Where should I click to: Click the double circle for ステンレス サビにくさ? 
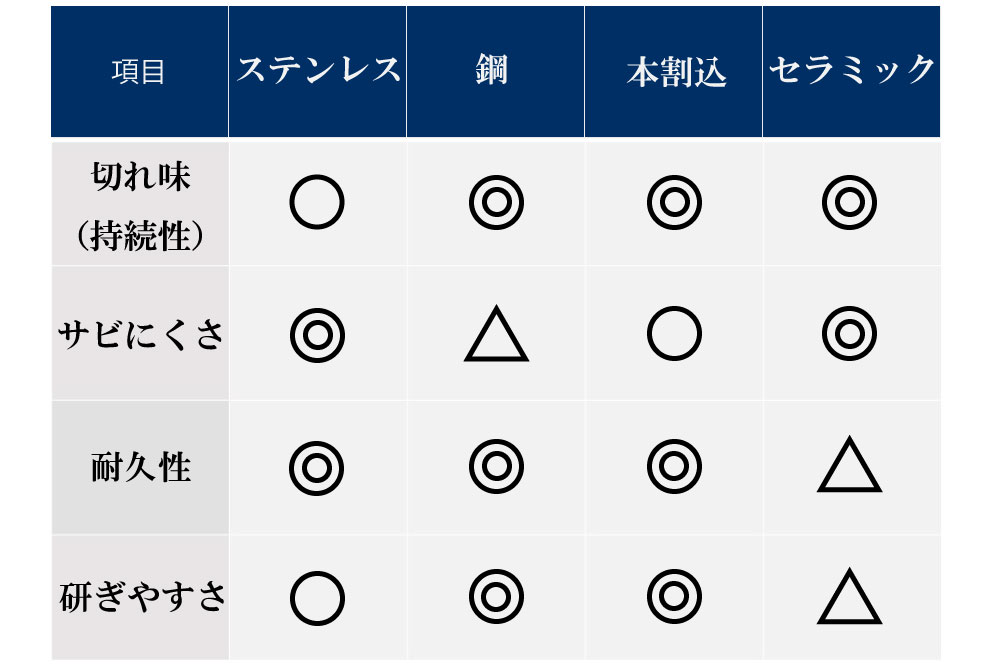[317, 335]
